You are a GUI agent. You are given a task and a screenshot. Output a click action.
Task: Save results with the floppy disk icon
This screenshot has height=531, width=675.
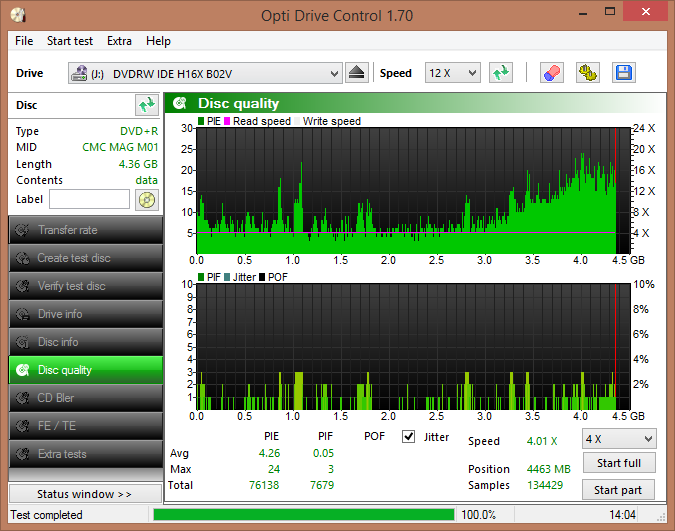pyautogui.click(x=624, y=73)
